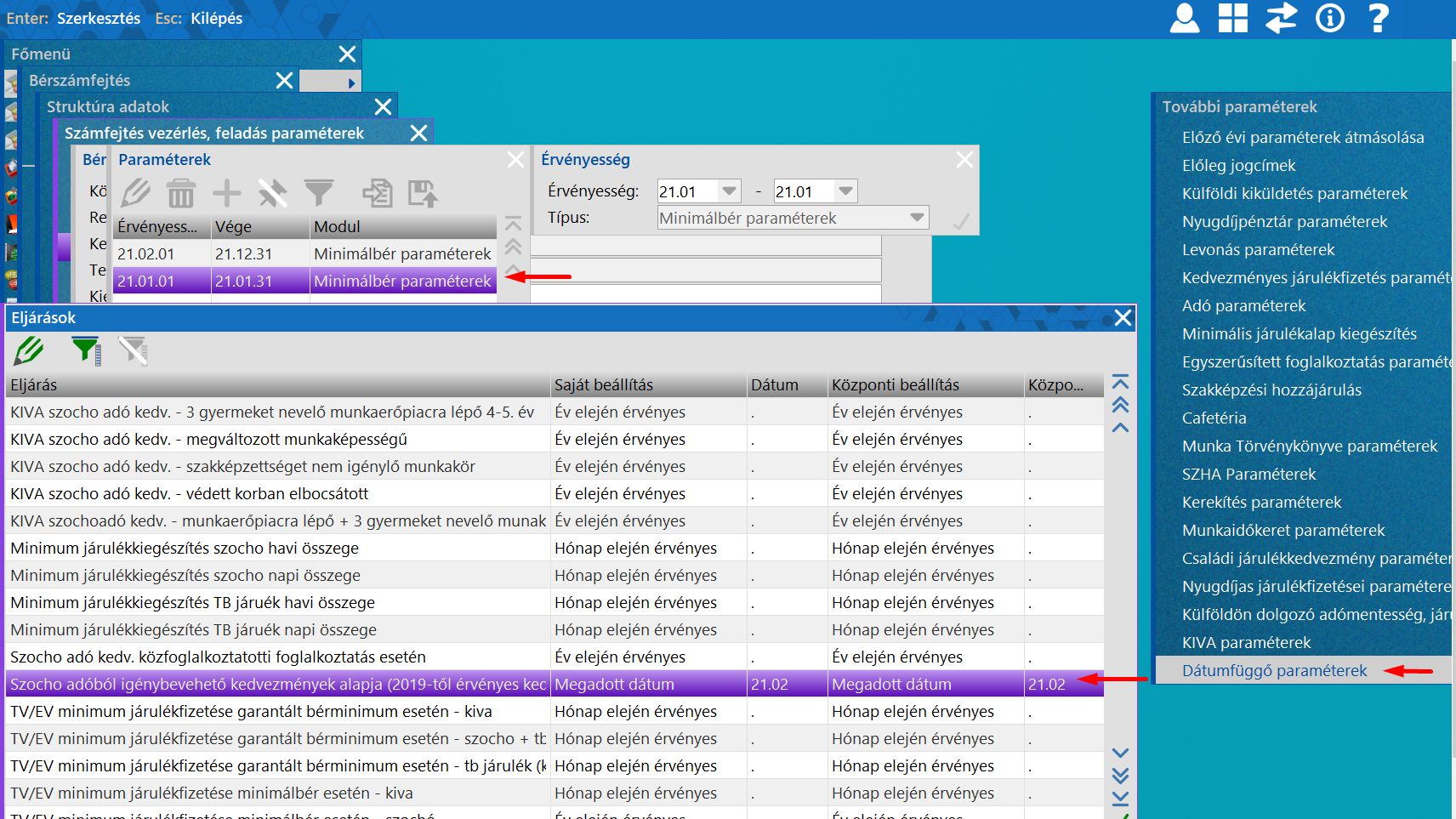Click the green pencil edit icon in Eljárások
Screen dimensions: 1456x819
point(29,350)
